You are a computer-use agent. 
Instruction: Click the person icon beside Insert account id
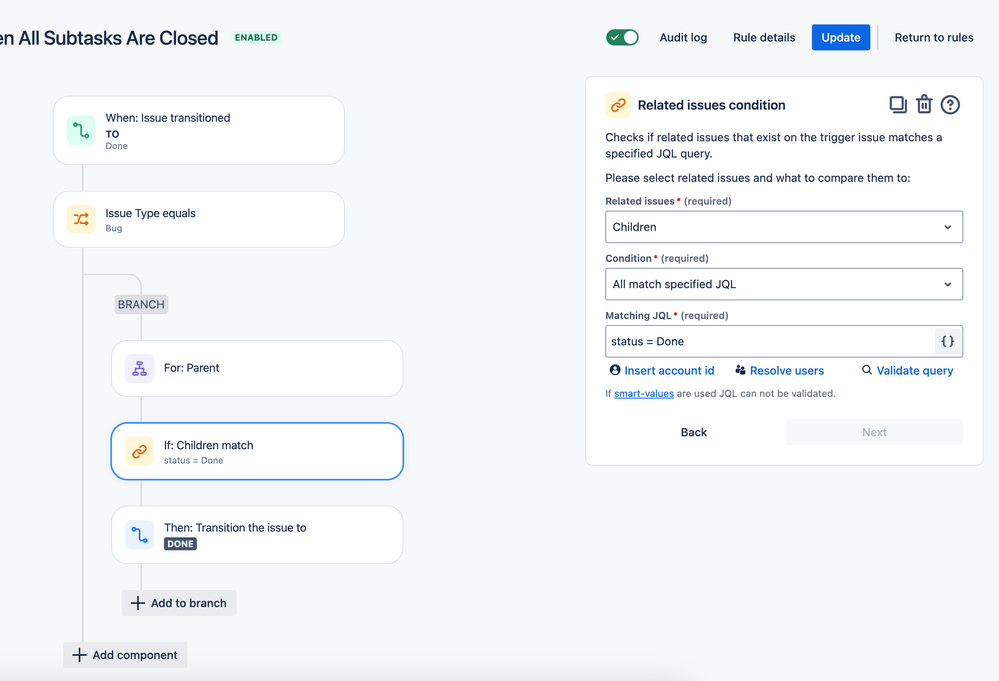tap(615, 370)
